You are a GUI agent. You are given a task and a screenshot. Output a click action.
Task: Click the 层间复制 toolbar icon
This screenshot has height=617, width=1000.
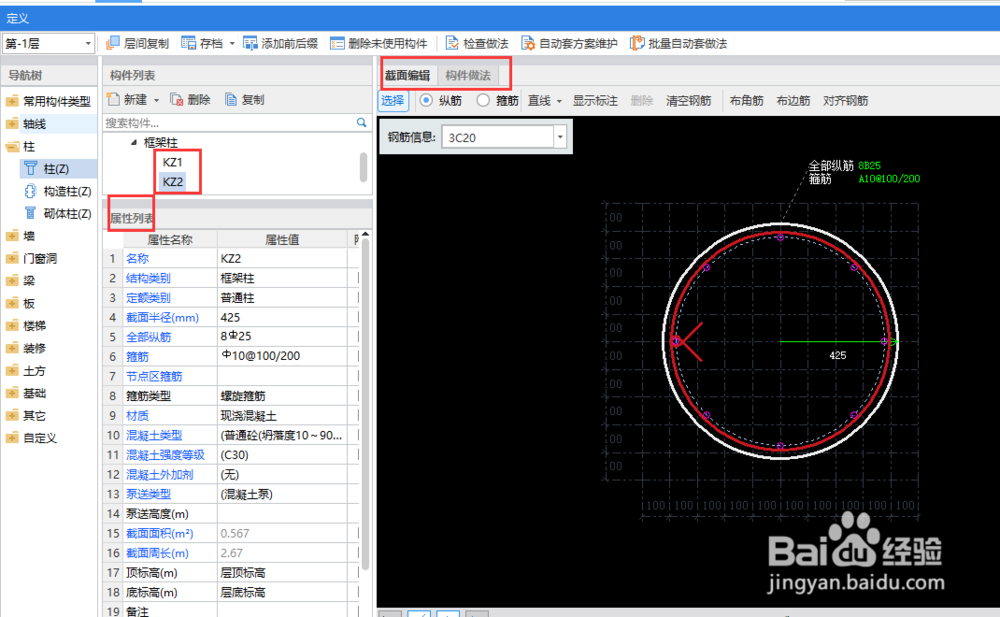(x=113, y=43)
